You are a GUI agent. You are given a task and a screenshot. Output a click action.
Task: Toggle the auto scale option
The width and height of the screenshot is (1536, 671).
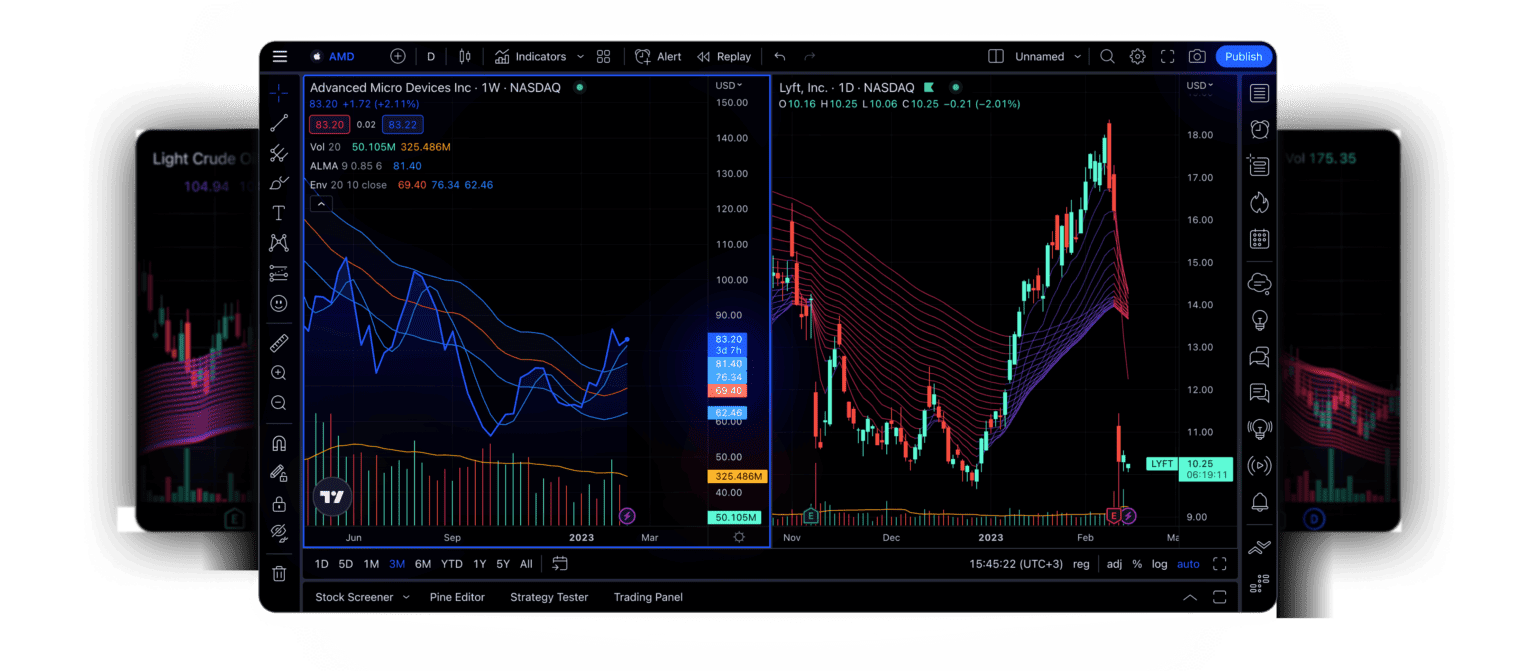tap(1188, 564)
